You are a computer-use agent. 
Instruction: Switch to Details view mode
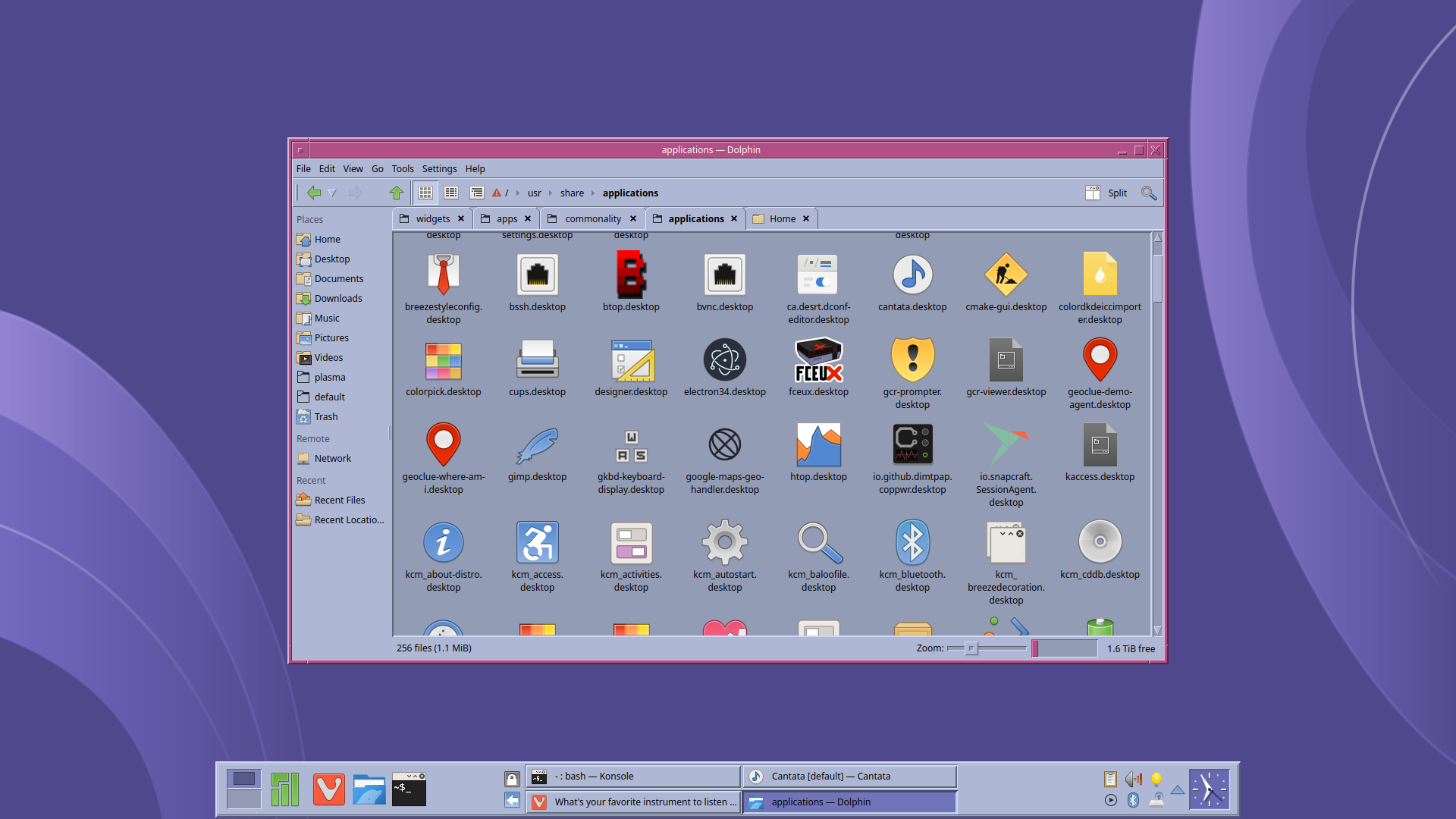[x=476, y=193]
